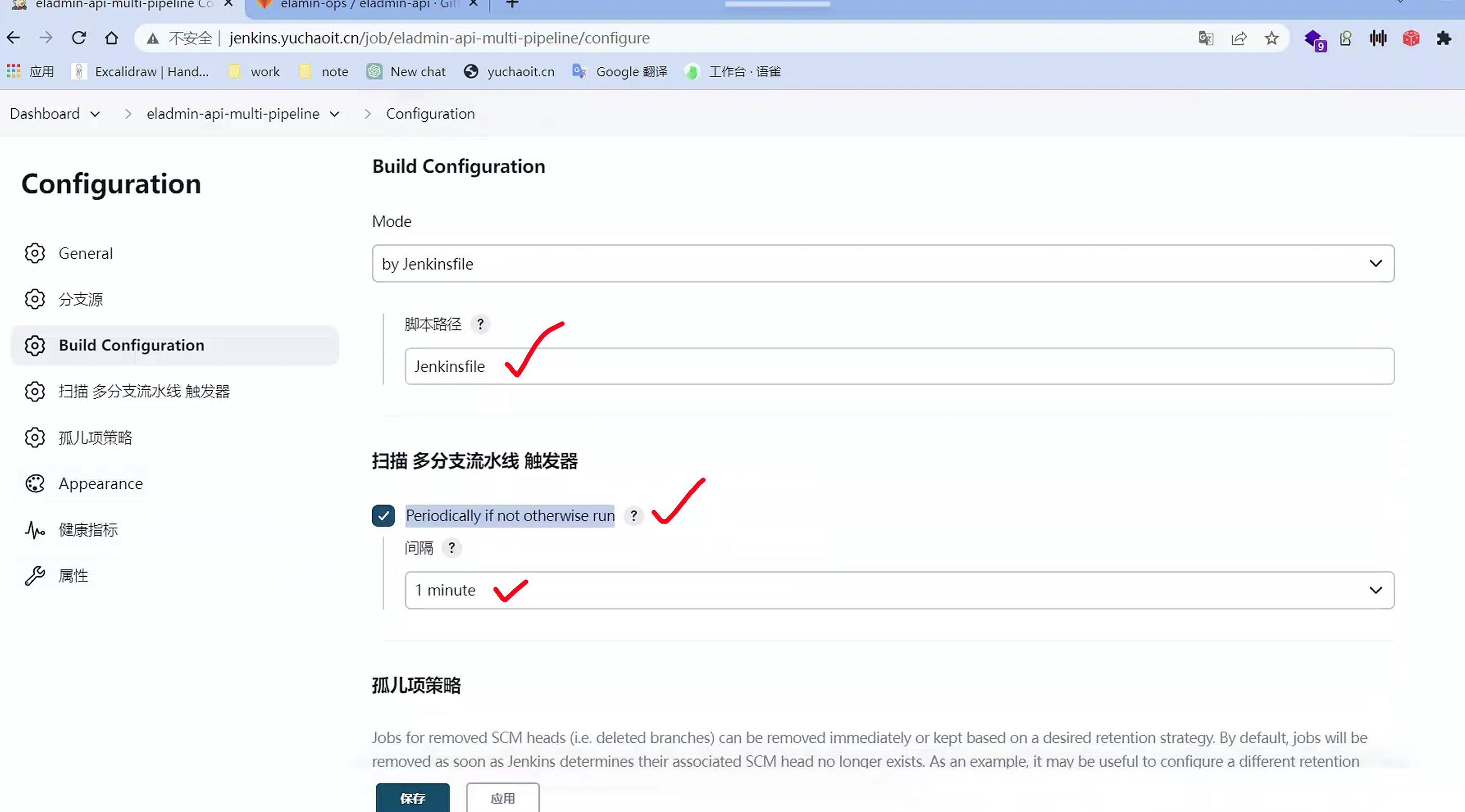The width and height of the screenshot is (1465, 812).
Task: Click the Jenkinsfile script path input field
Action: click(899, 366)
